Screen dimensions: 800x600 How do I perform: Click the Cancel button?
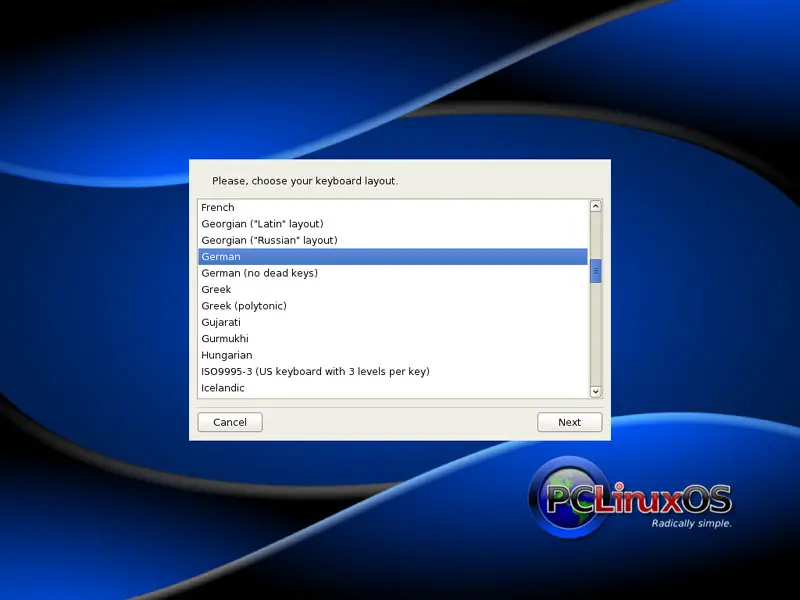(x=230, y=422)
